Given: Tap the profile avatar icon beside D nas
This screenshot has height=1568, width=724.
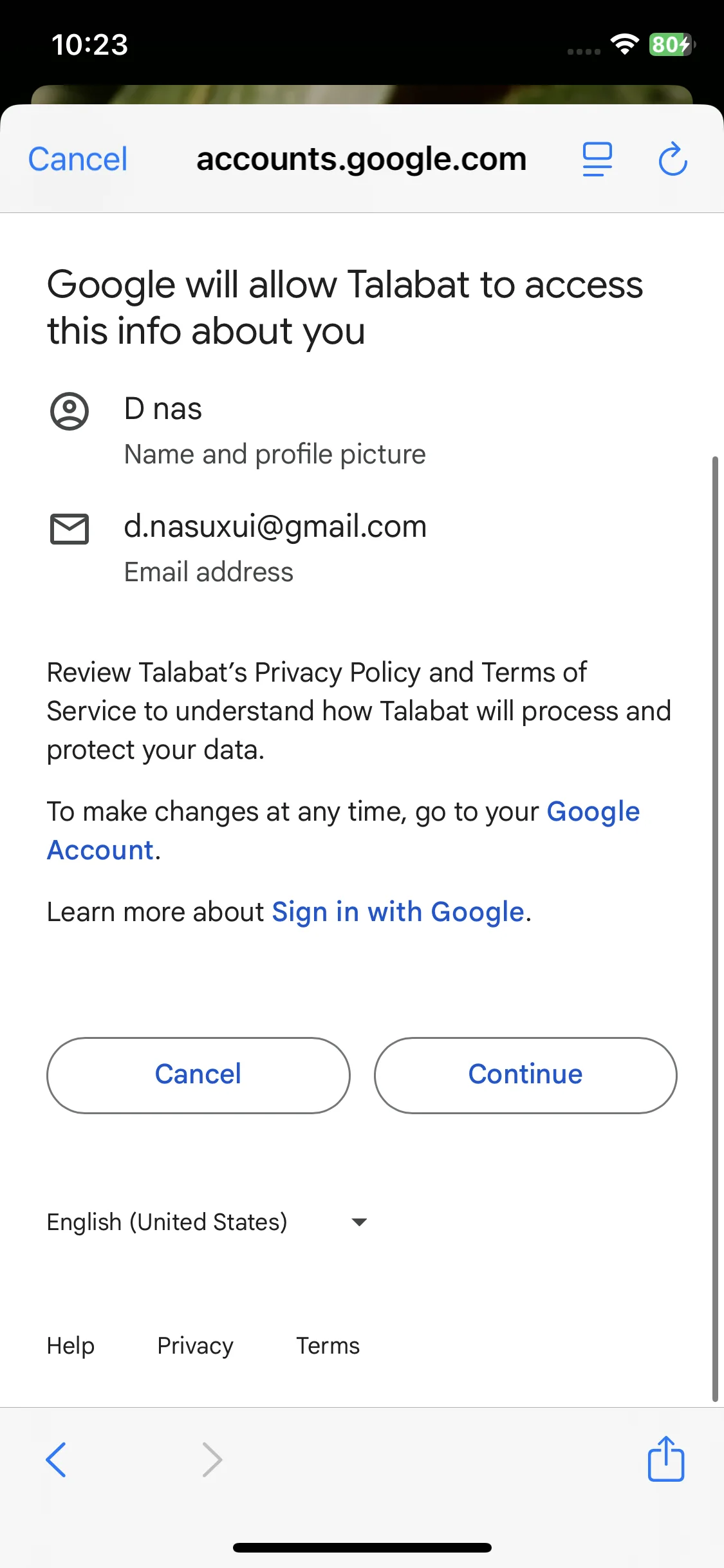Looking at the screenshot, I should point(70,411).
